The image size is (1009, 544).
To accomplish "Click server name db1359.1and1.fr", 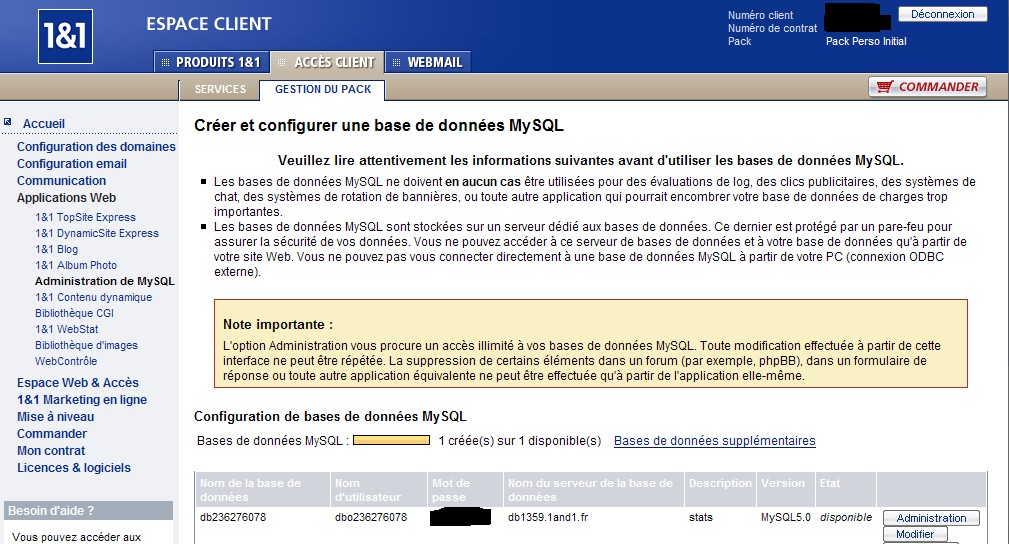I will [548, 517].
